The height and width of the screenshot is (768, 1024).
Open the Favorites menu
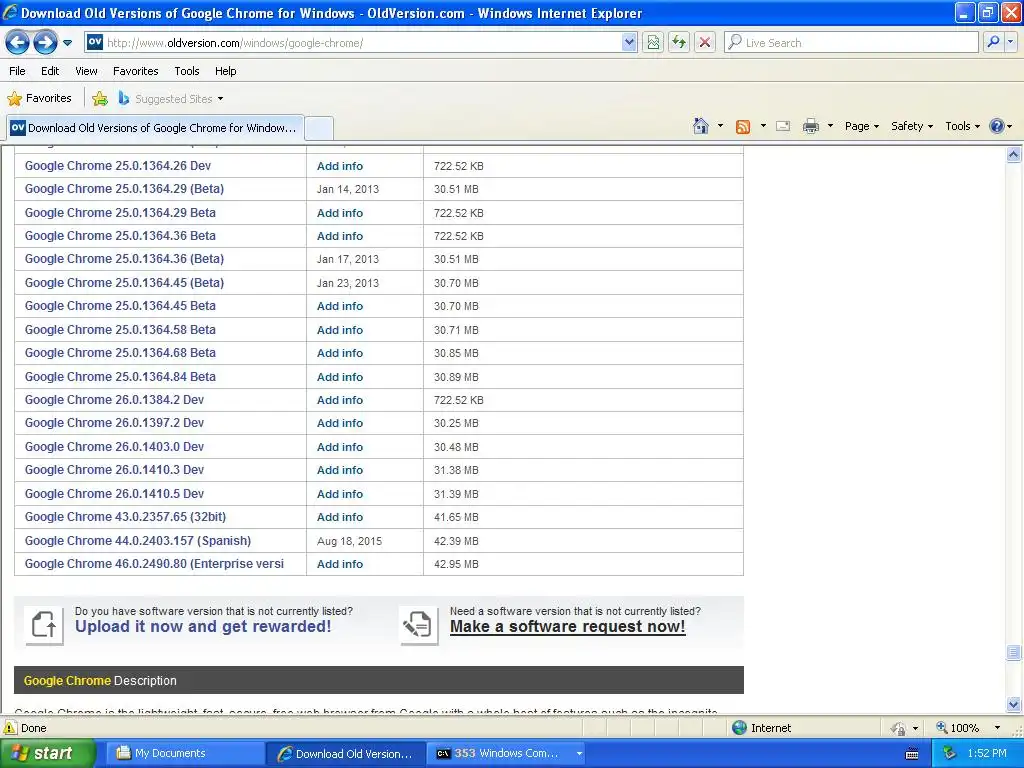point(135,71)
